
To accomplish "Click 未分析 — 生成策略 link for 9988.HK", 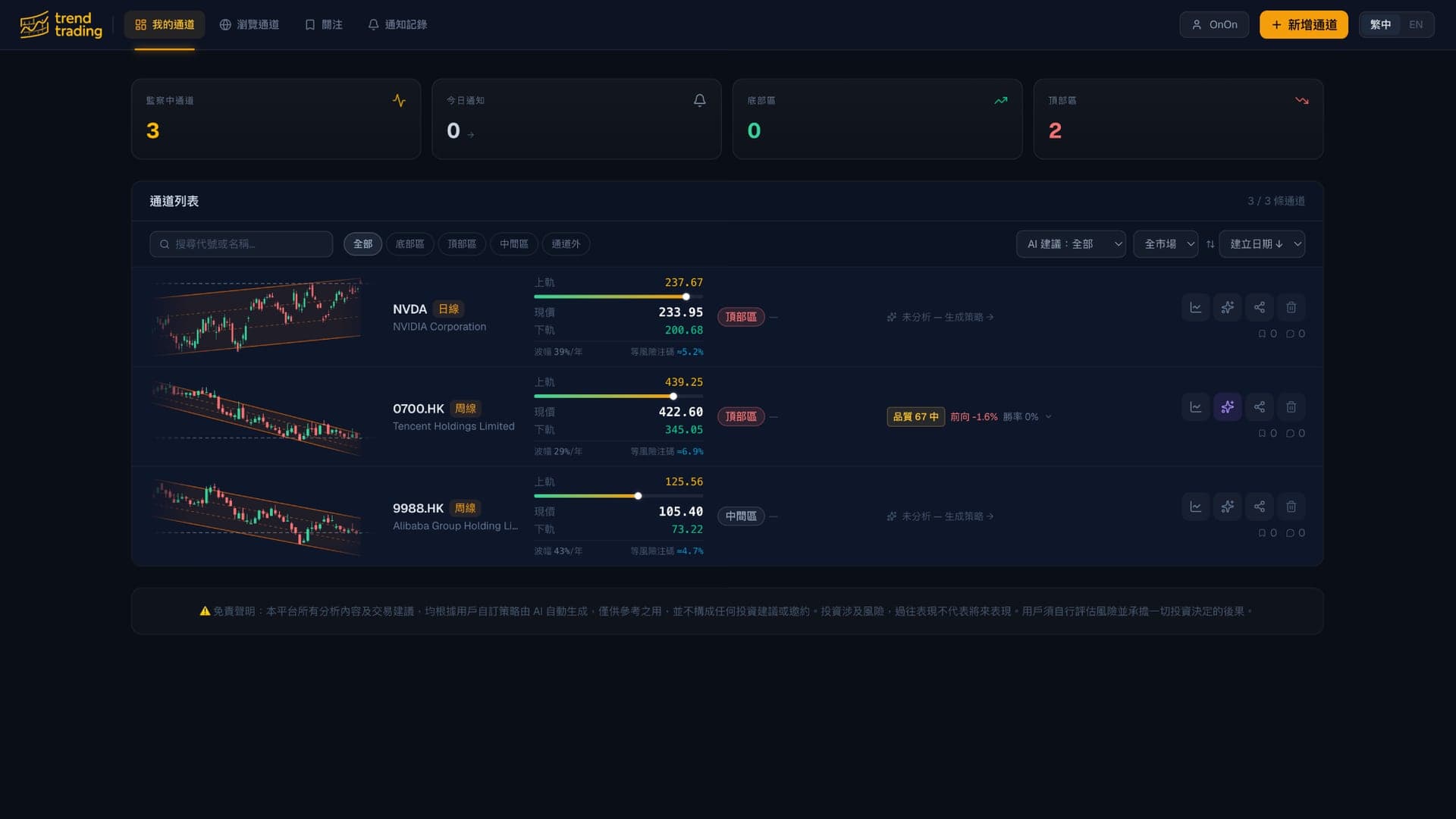I will [940, 516].
